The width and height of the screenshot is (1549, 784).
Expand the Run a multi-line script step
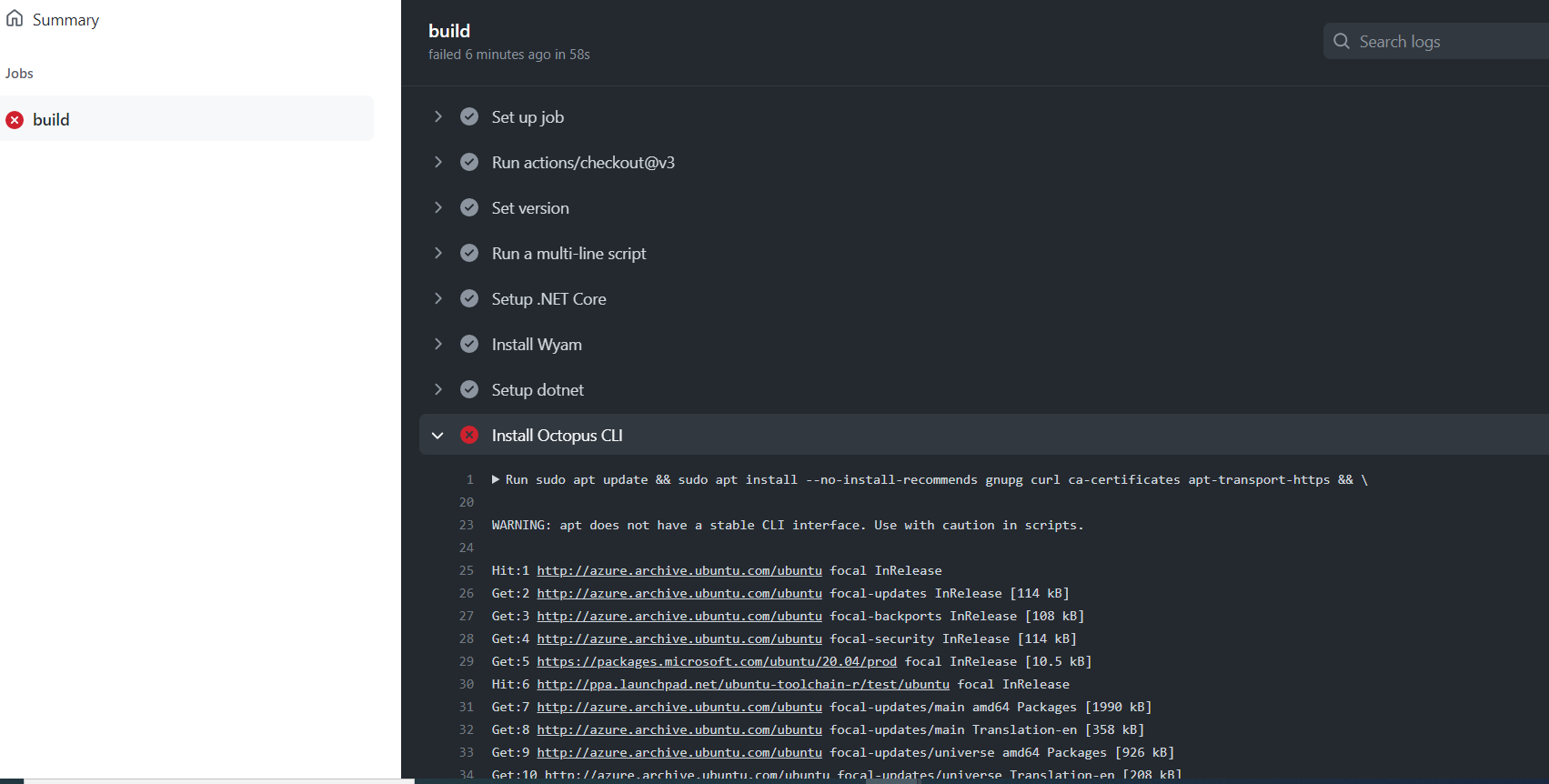click(438, 253)
